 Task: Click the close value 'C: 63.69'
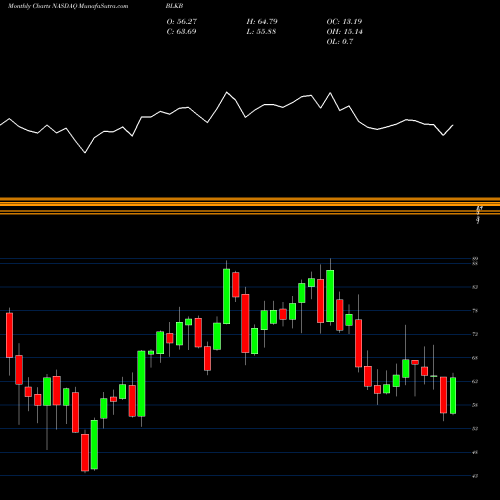pos(181,32)
